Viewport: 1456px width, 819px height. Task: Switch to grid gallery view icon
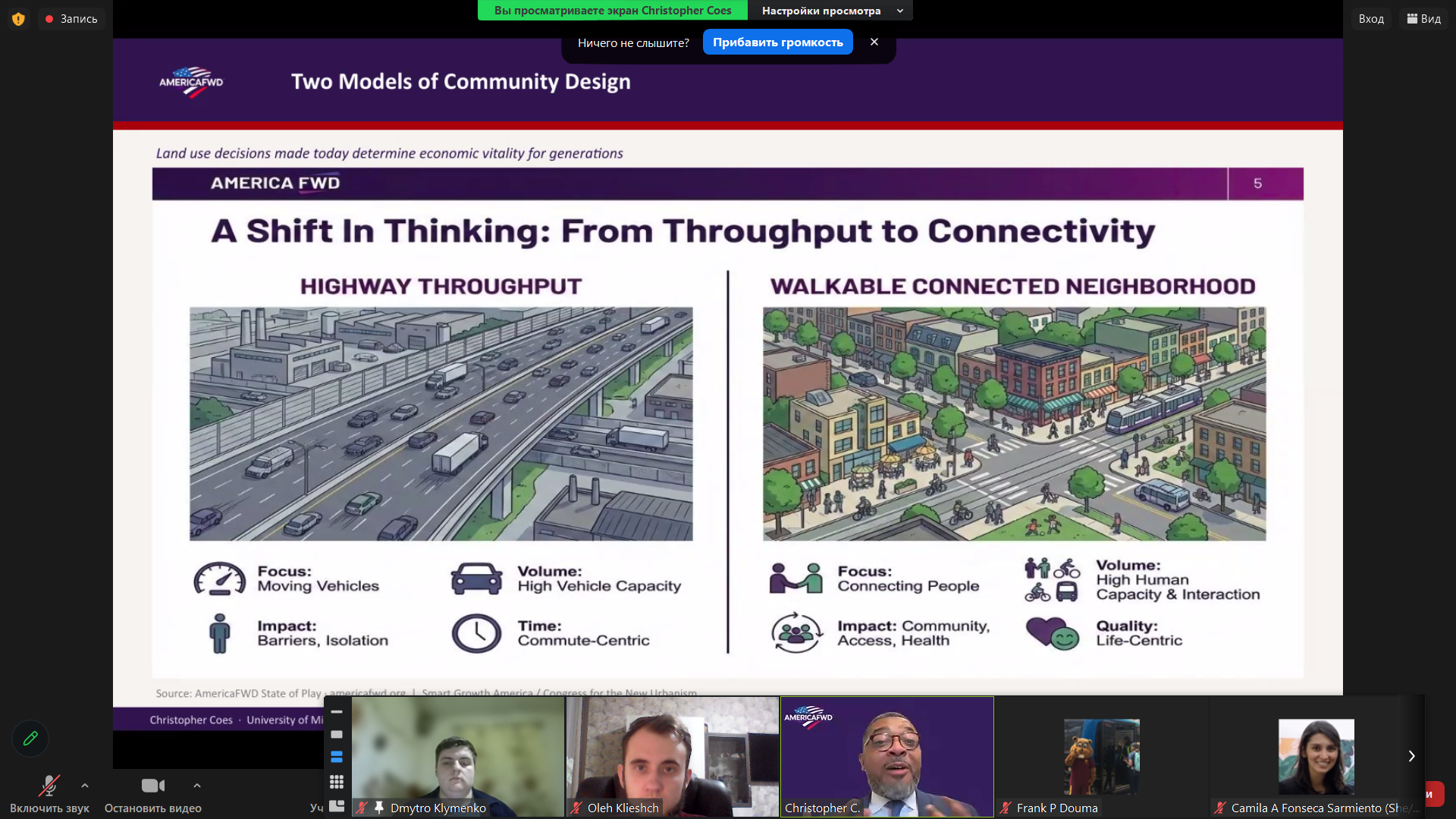tap(337, 781)
